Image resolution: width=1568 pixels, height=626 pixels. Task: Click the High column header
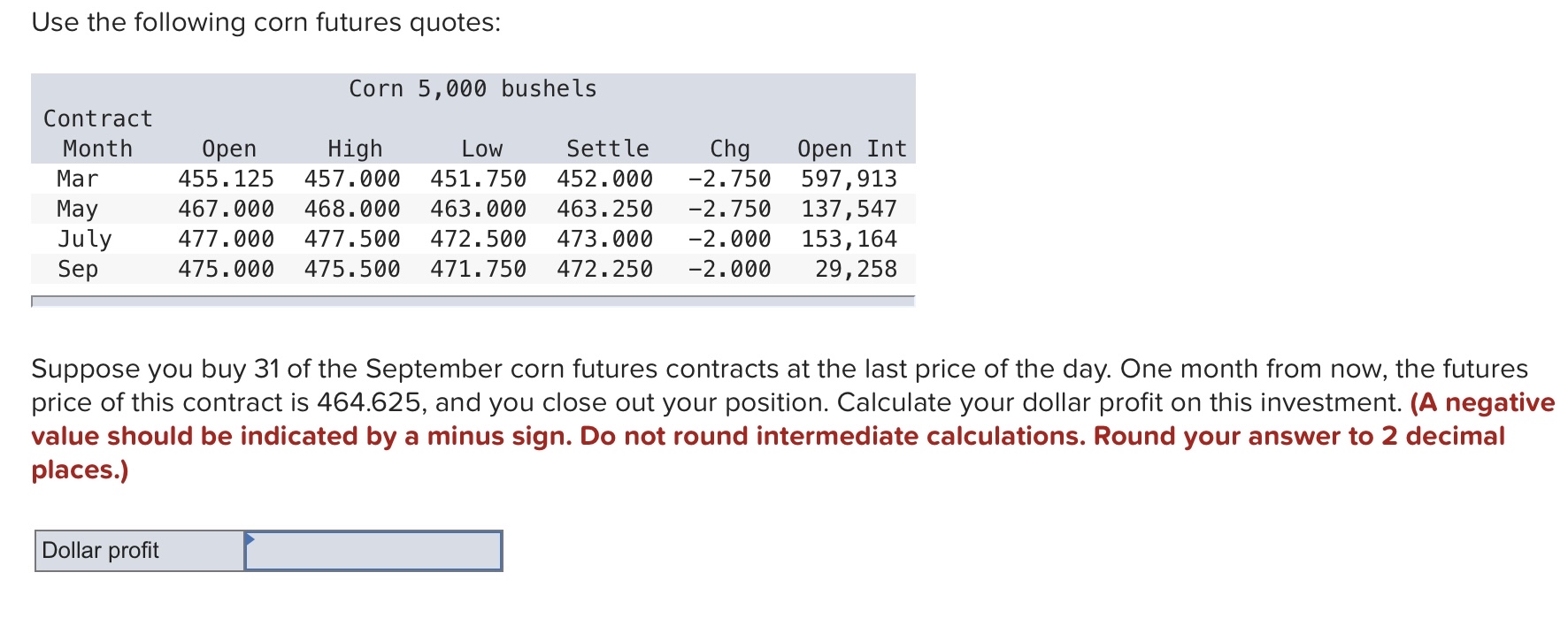353,148
